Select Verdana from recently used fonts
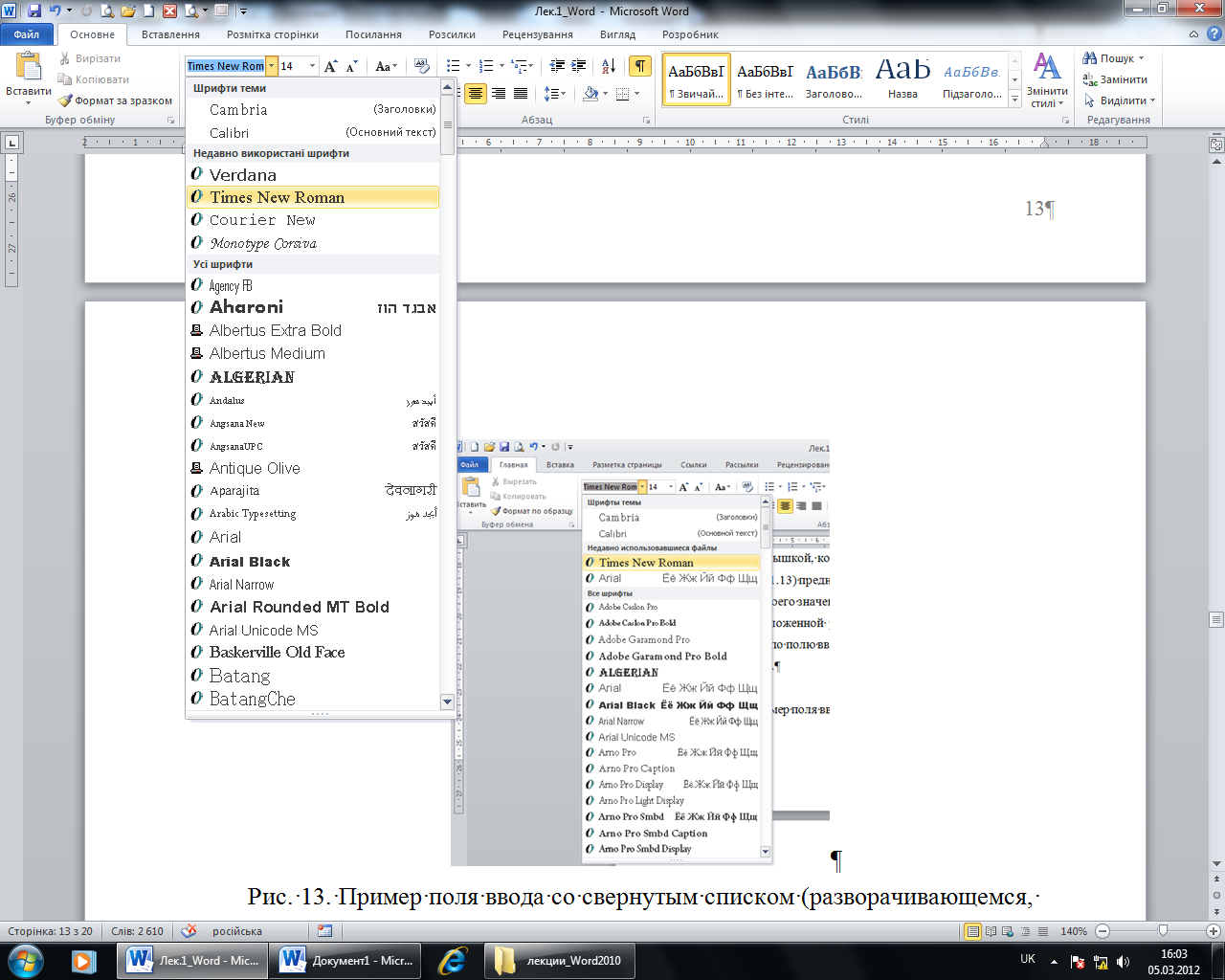This screenshot has height=980, width=1225. (313, 175)
